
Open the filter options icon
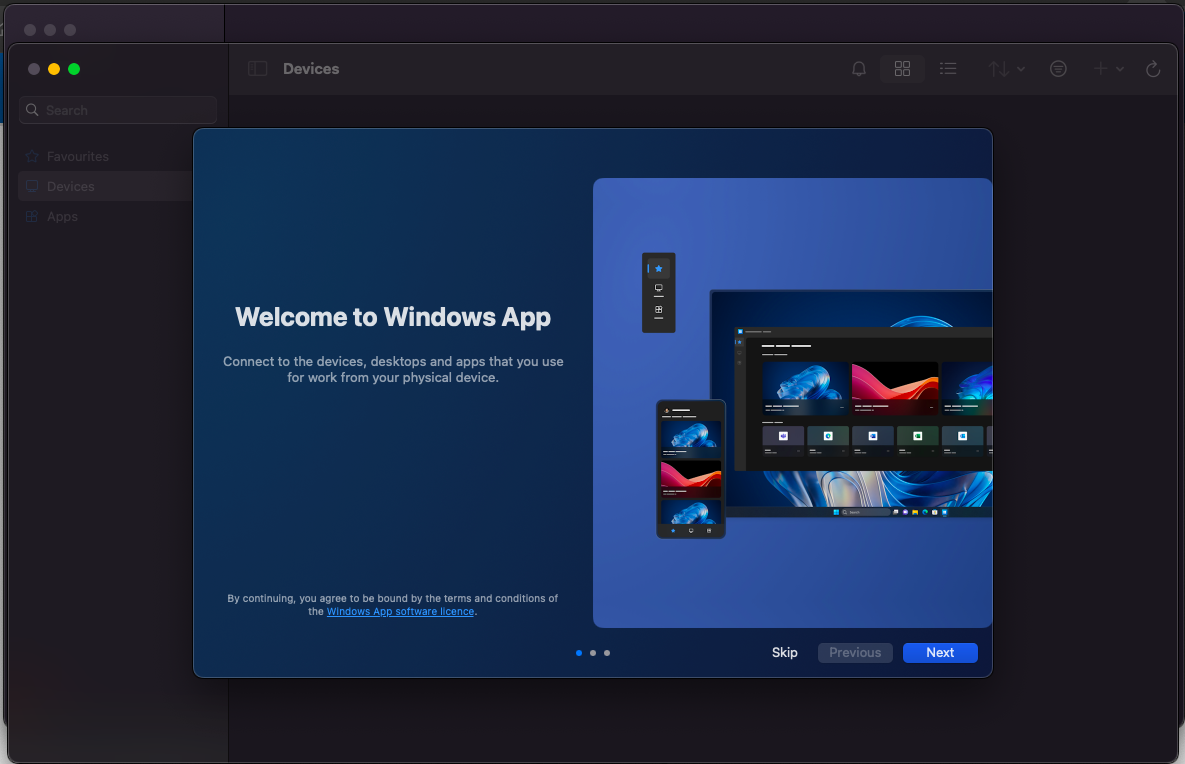coord(1058,69)
